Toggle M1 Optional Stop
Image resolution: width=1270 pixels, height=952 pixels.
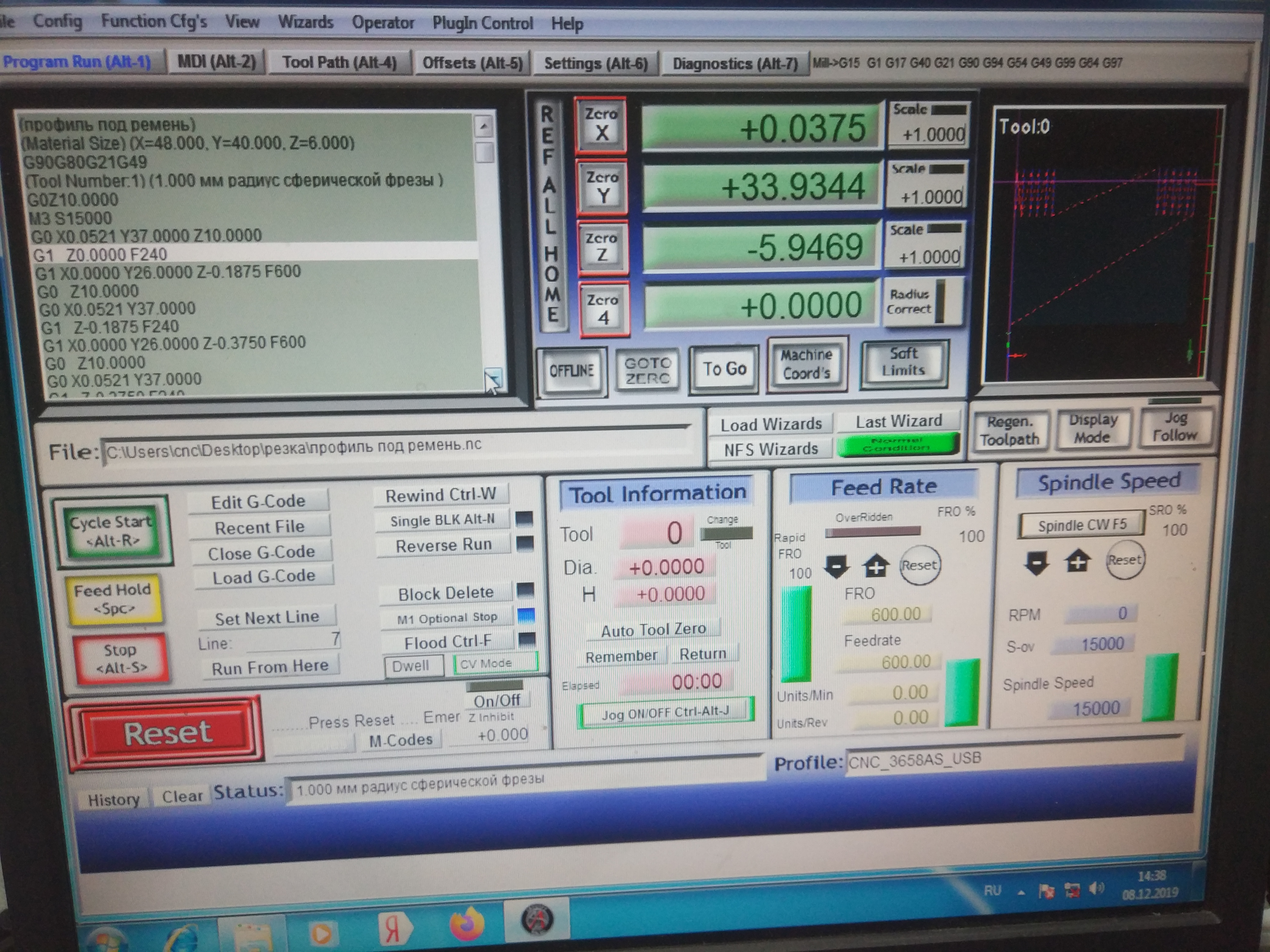pyautogui.click(x=447, y=618)
